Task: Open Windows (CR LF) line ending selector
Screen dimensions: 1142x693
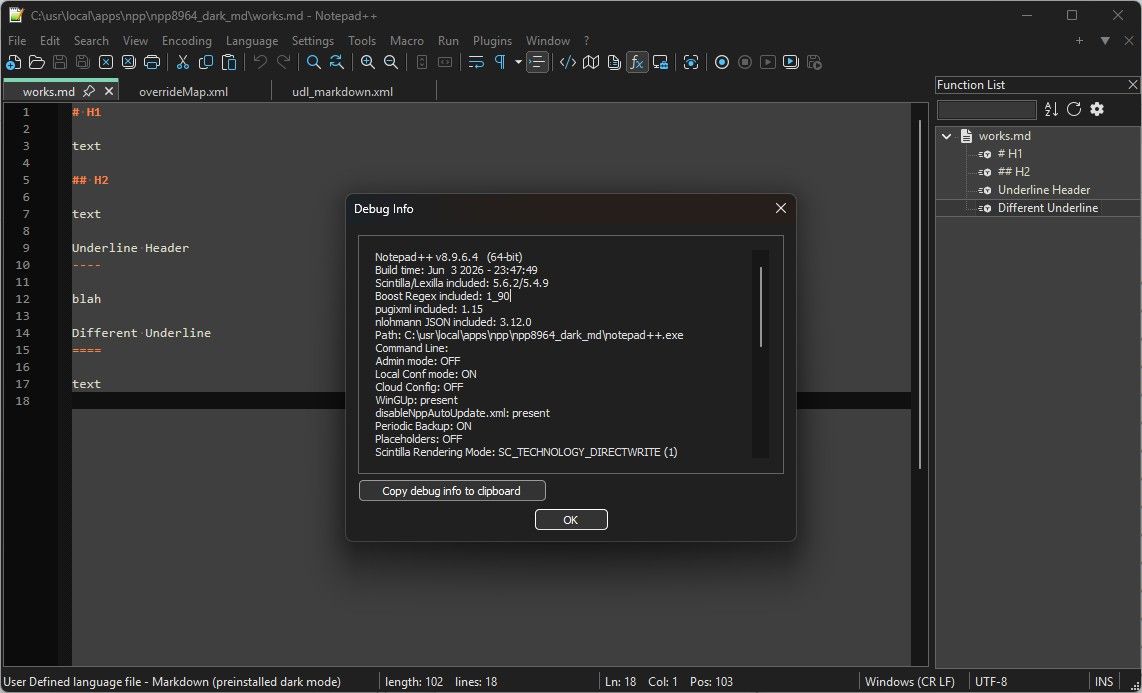Action: point(910,682)
